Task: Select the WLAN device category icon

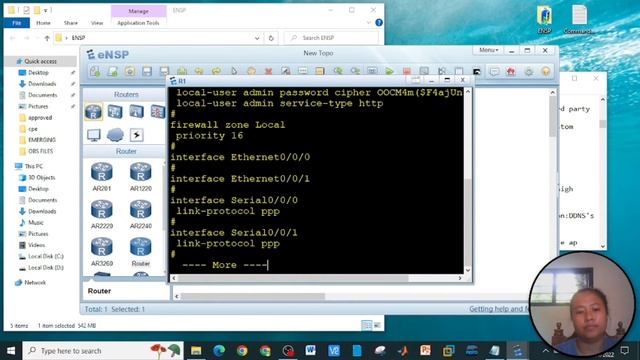Action: (136, 111)
